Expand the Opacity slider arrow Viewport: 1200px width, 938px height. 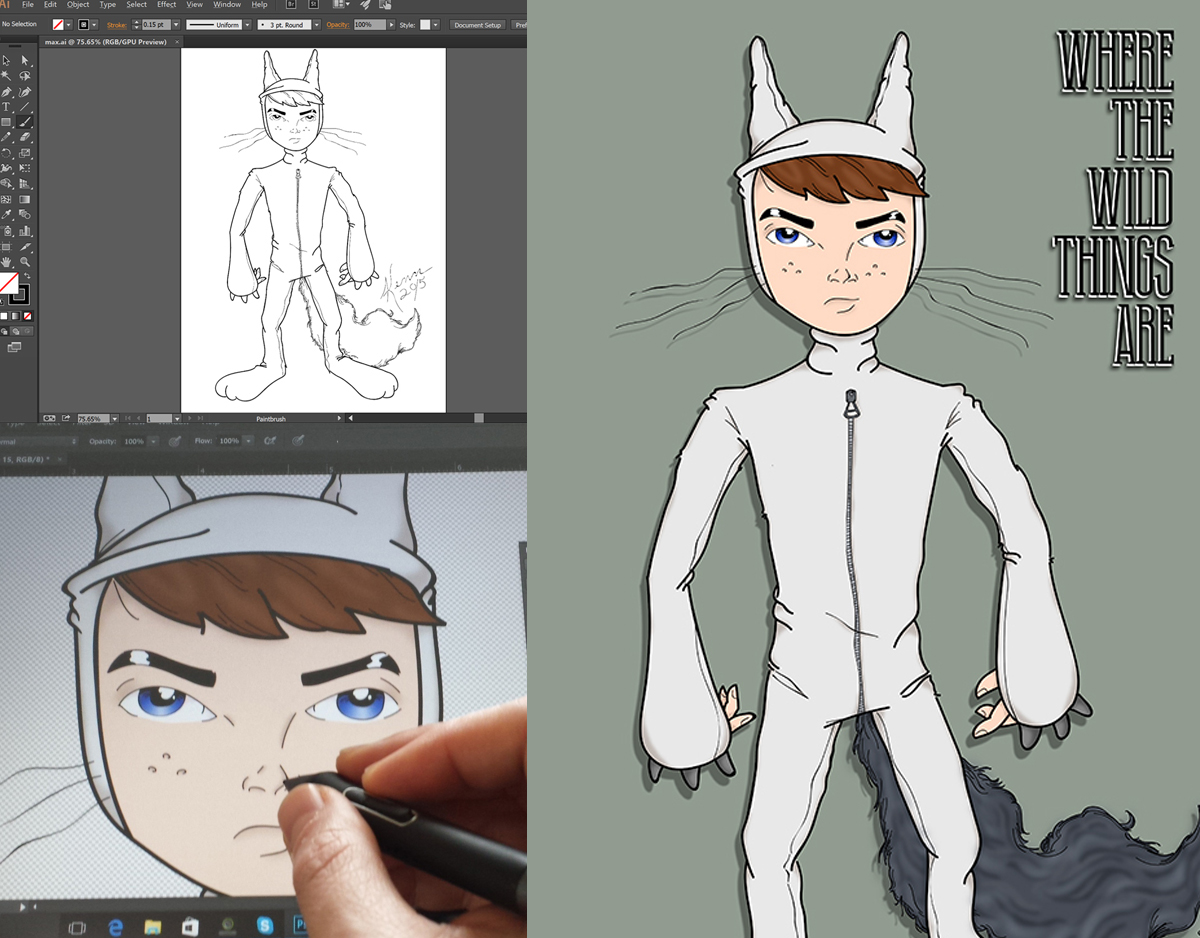pyautogui.click(x=391, y=24)
